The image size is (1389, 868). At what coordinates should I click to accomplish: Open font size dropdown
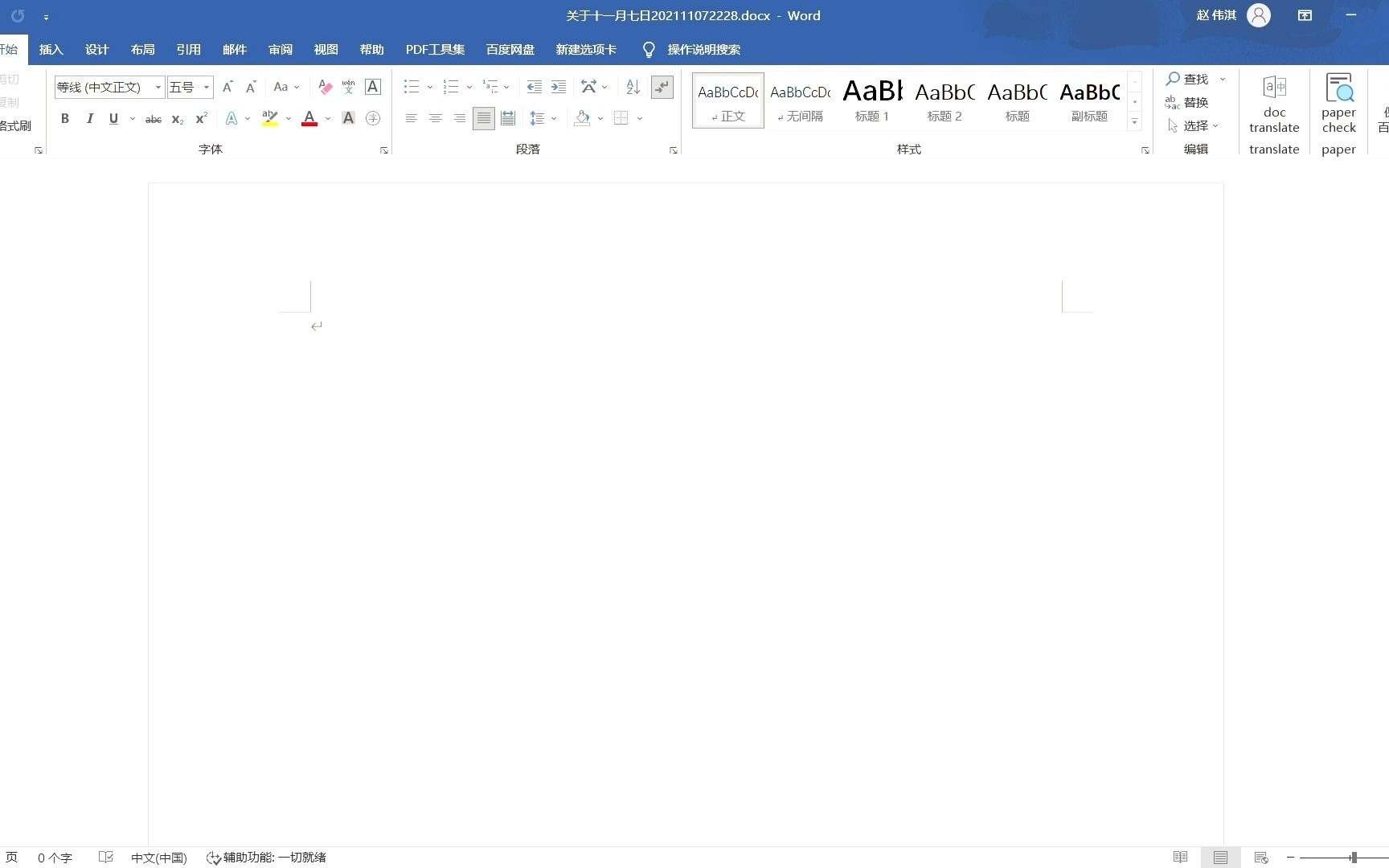tap(207, 87)
